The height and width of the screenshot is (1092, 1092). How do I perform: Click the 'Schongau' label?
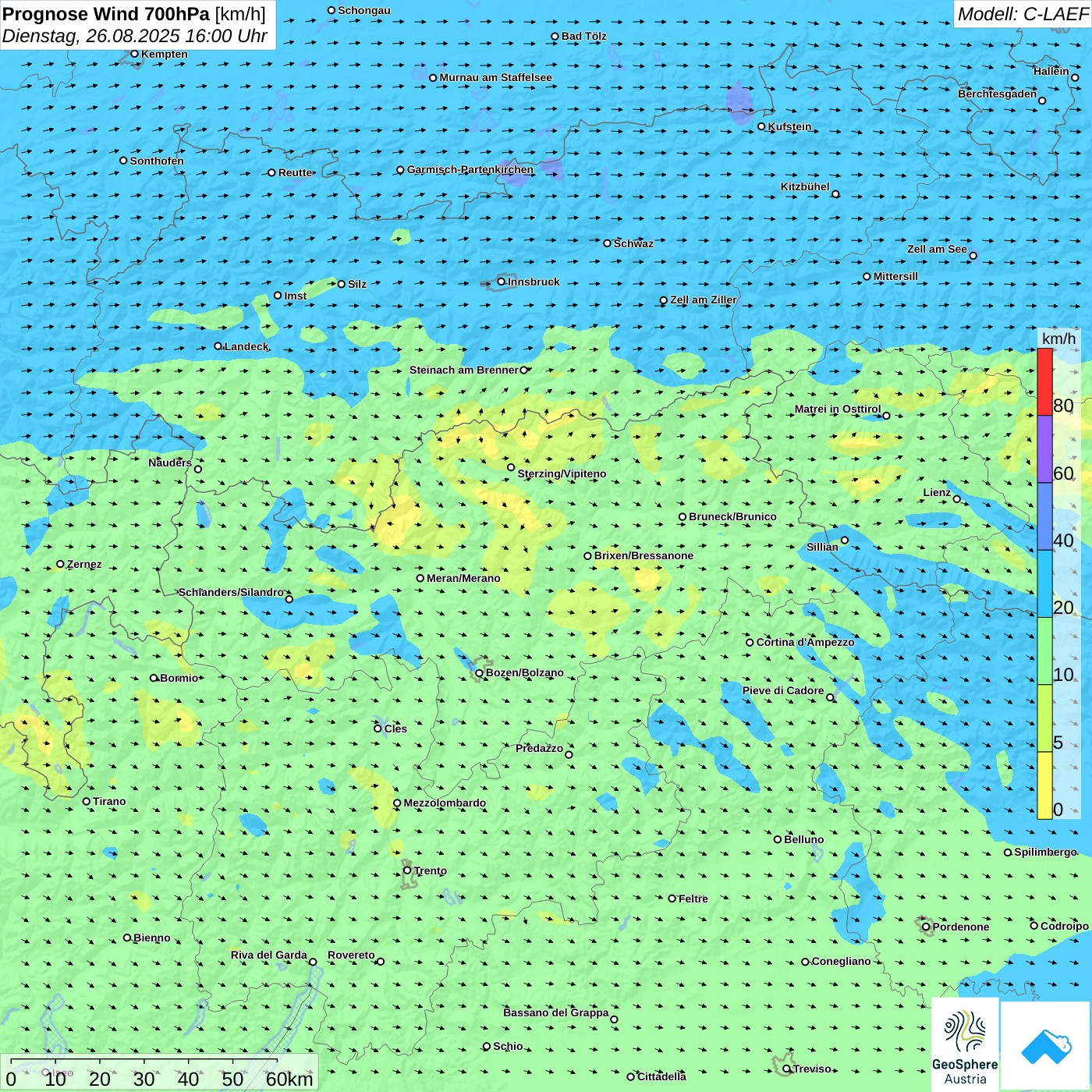[x=364, y=10]
